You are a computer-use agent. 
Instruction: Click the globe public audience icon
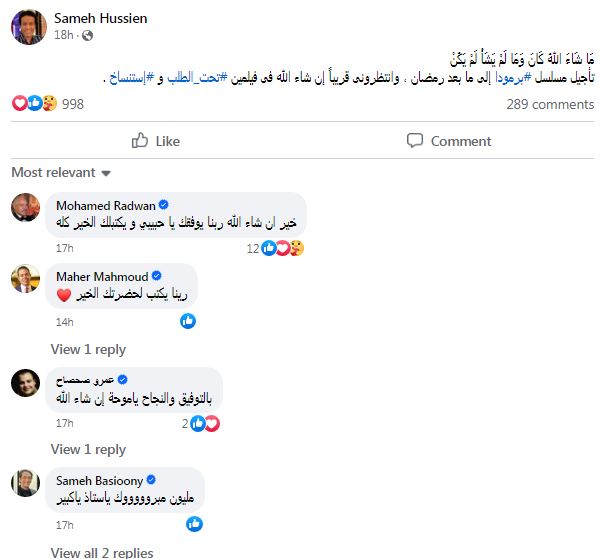point(88,36)
